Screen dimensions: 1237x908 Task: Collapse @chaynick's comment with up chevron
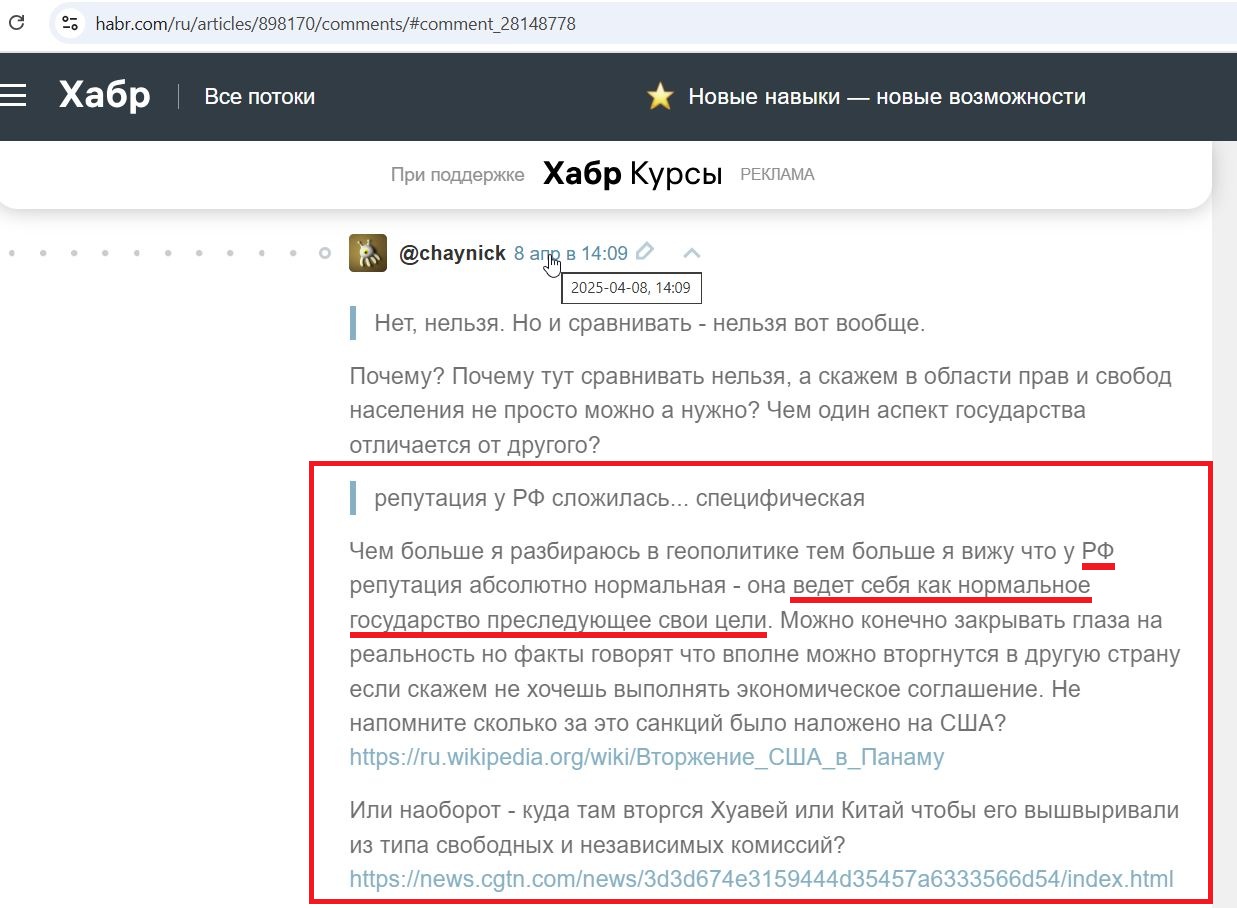[x=689, y=252]
